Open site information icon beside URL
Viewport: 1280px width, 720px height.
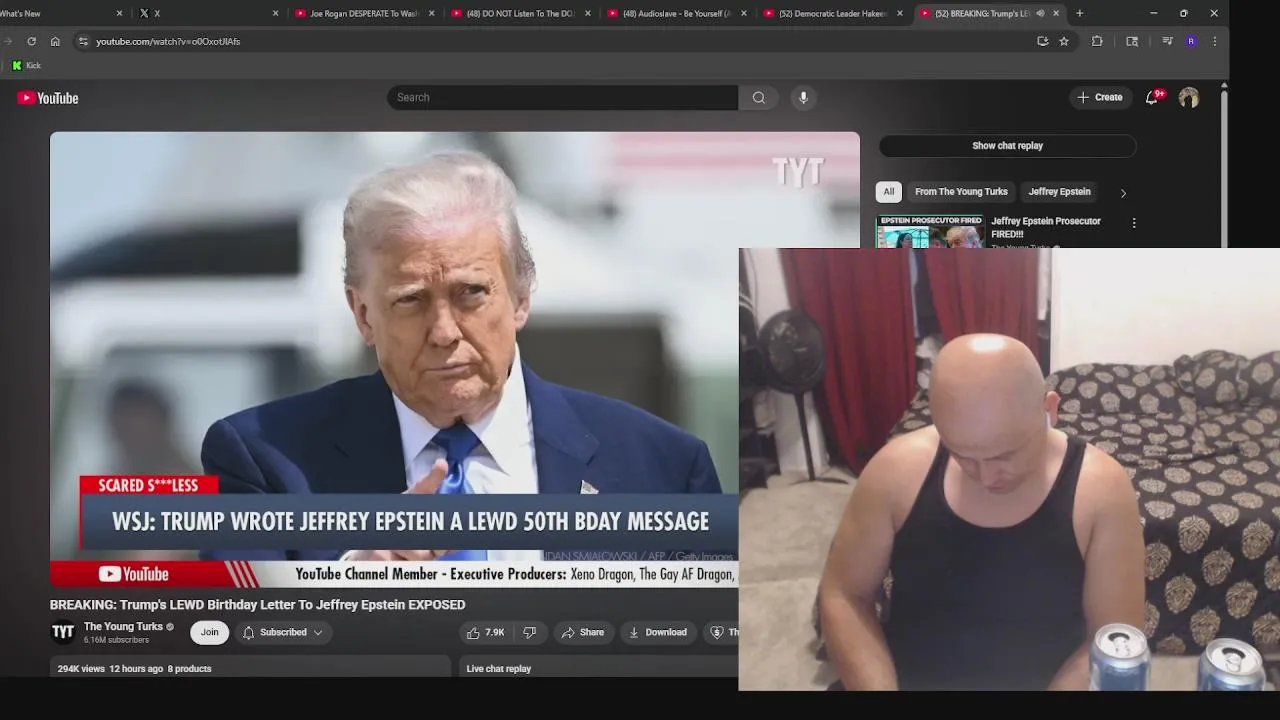point(83,41)
